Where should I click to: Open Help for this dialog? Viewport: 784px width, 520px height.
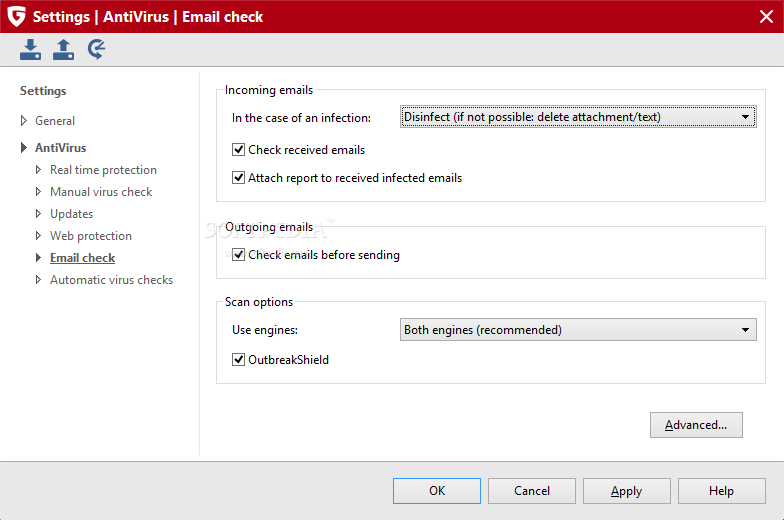pos(722,491)
